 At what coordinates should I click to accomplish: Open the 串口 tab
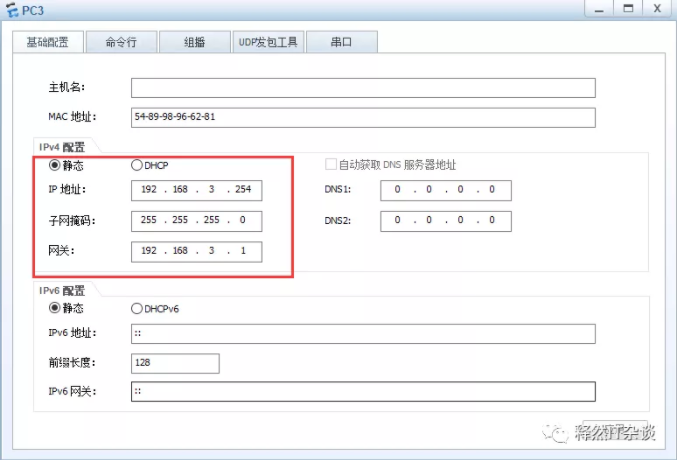click(x=342, y=42)
